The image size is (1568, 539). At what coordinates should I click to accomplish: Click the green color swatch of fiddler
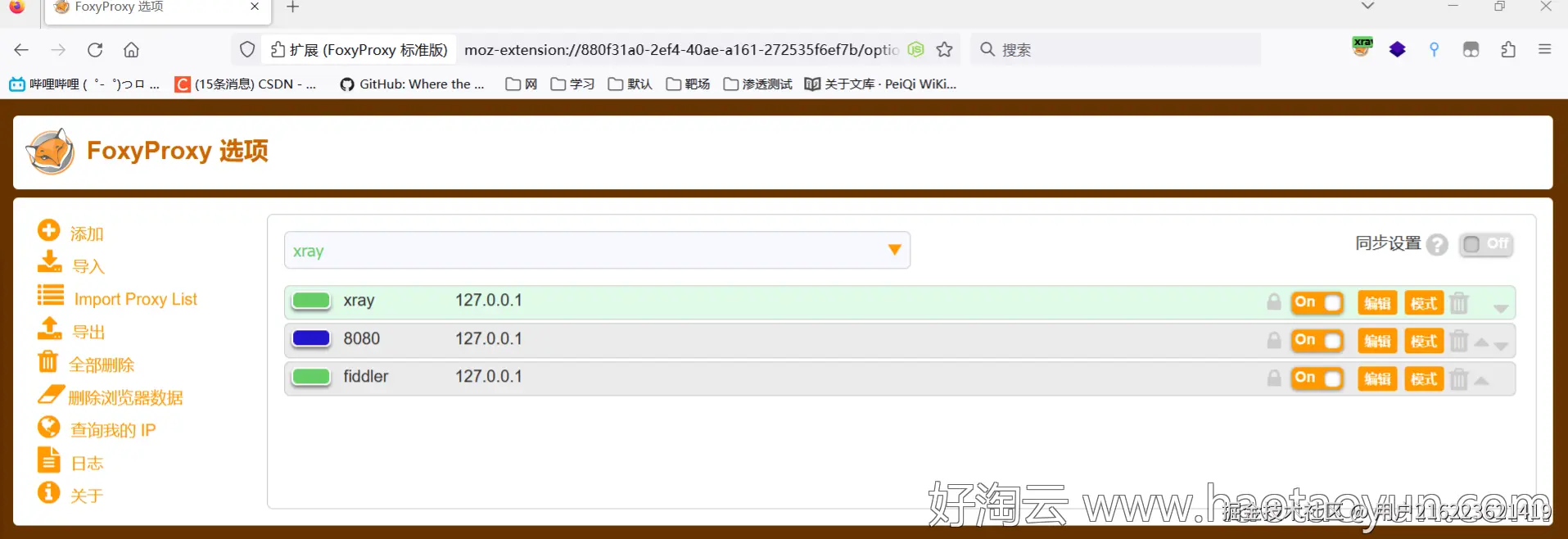pos(311,376)
